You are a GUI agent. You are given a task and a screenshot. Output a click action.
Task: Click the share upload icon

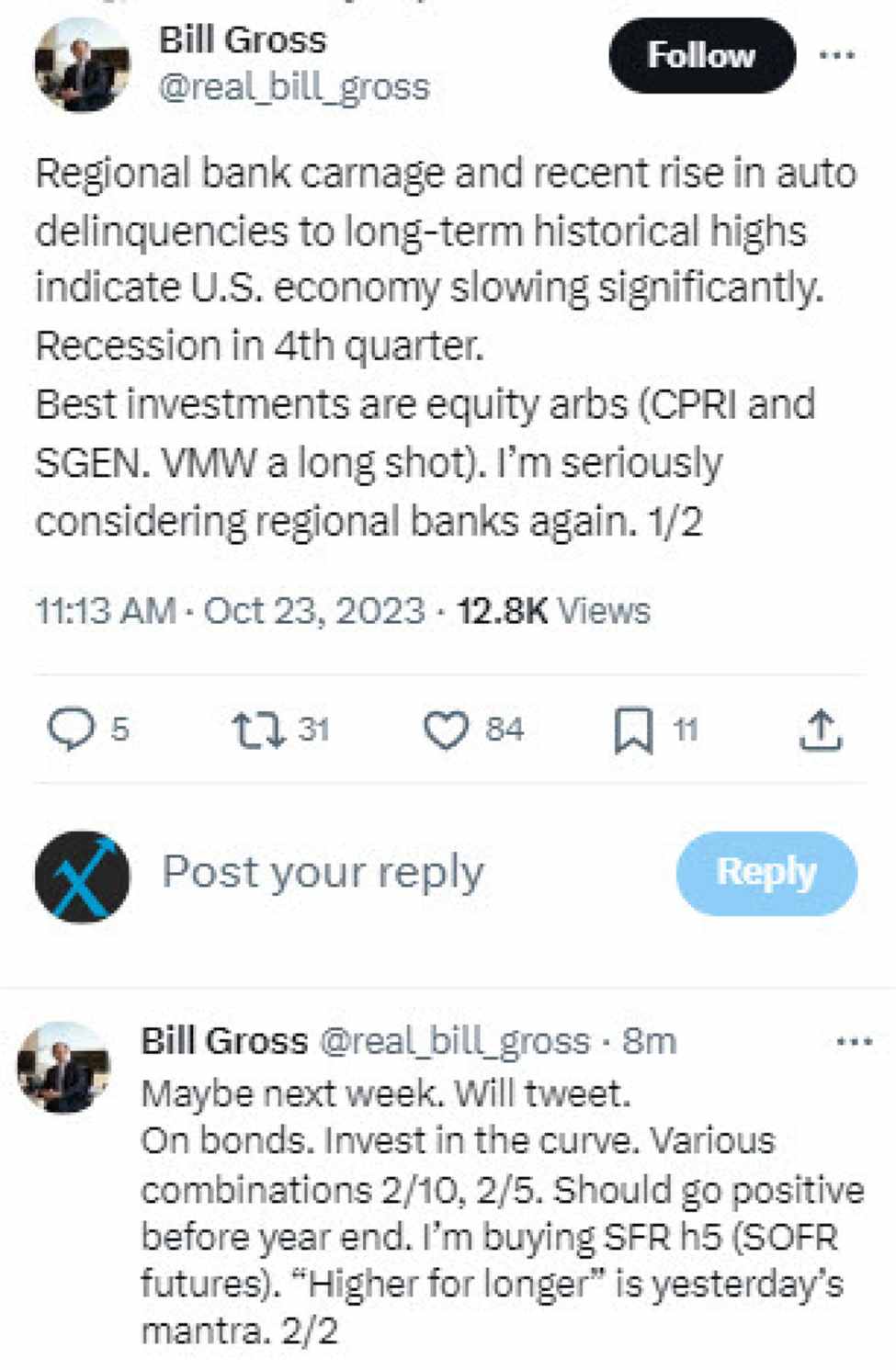pyautogui.click(x=821, y=731)
